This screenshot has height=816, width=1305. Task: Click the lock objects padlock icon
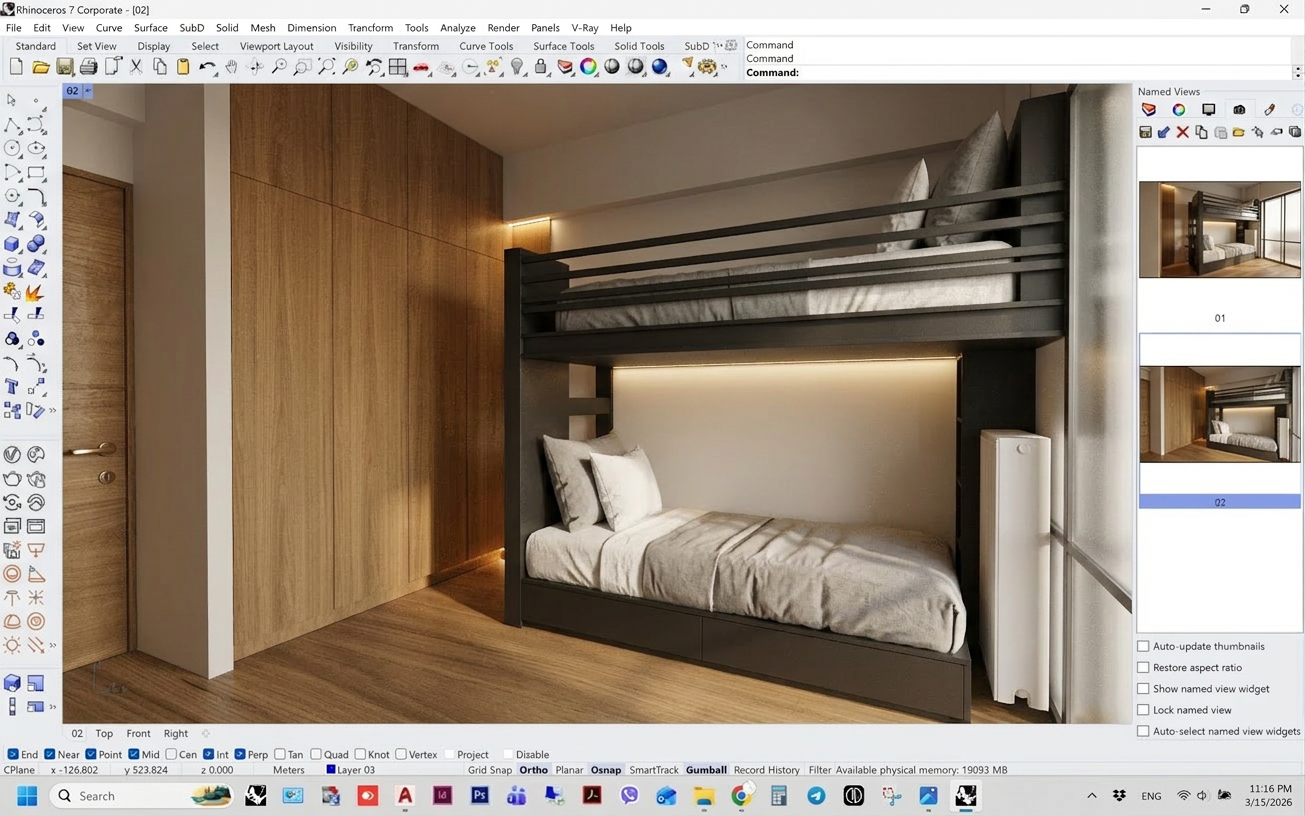(x=541, y=67)
